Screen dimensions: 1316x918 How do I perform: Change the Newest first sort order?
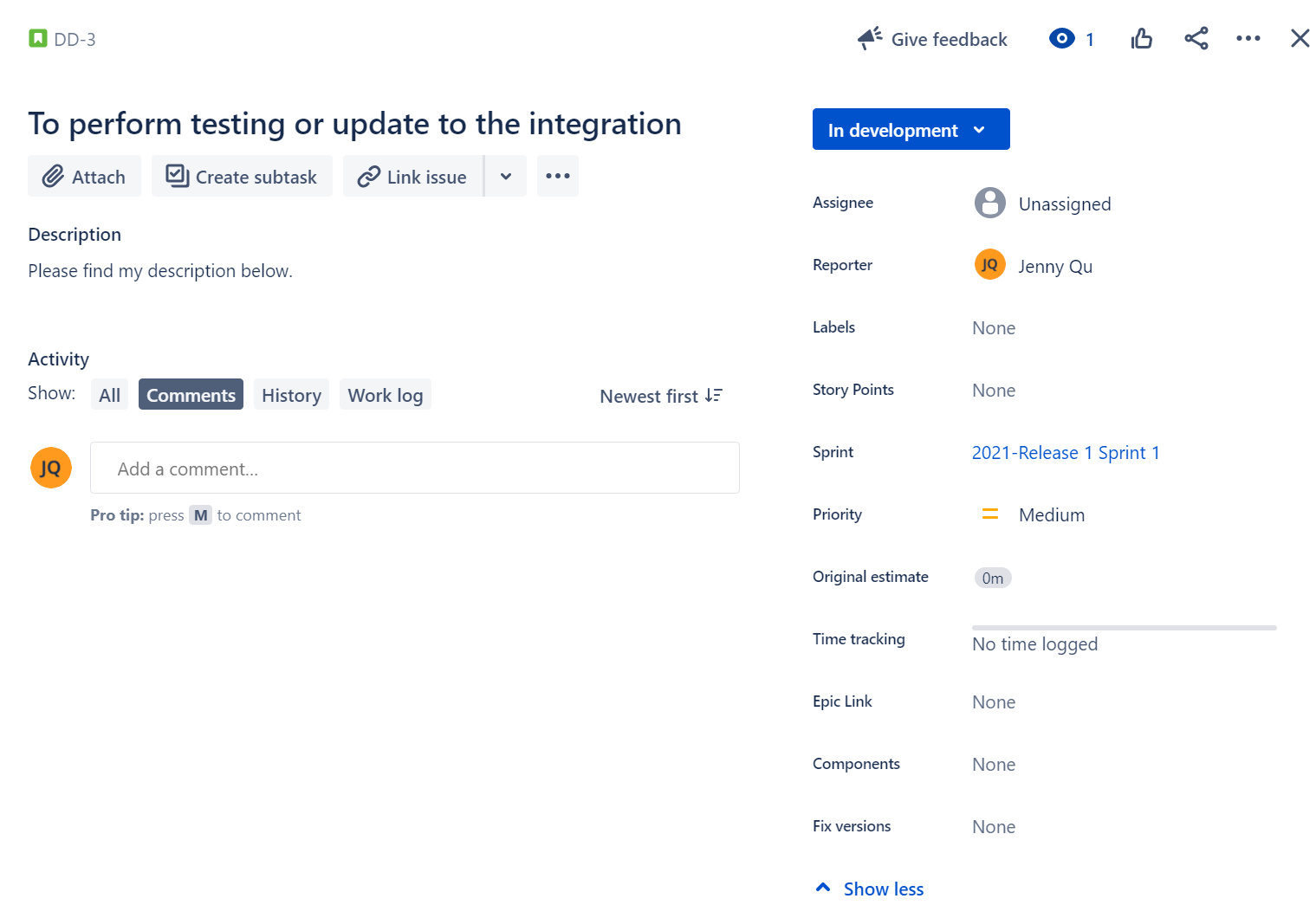[x=661, y=396]
